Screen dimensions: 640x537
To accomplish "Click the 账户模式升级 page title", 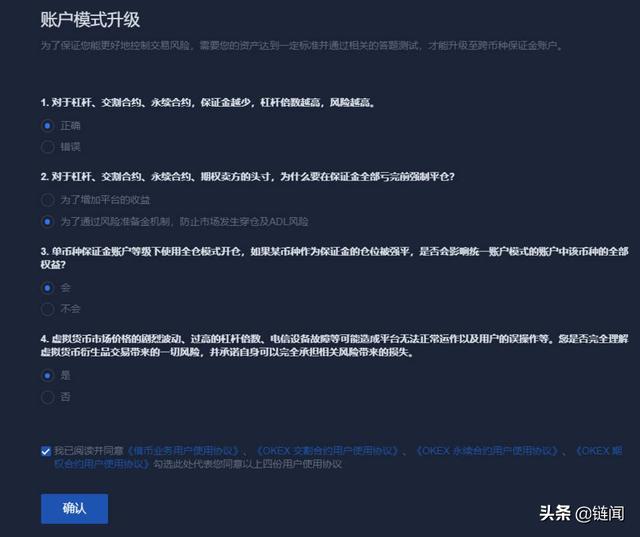I will click(90, 20).
